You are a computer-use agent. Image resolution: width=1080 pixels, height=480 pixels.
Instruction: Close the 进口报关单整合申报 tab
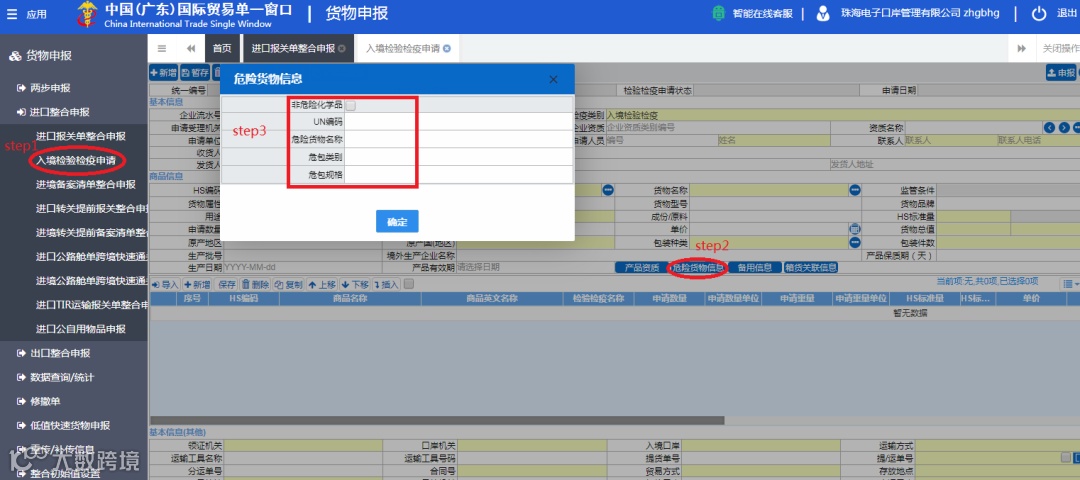pos(342,49)
